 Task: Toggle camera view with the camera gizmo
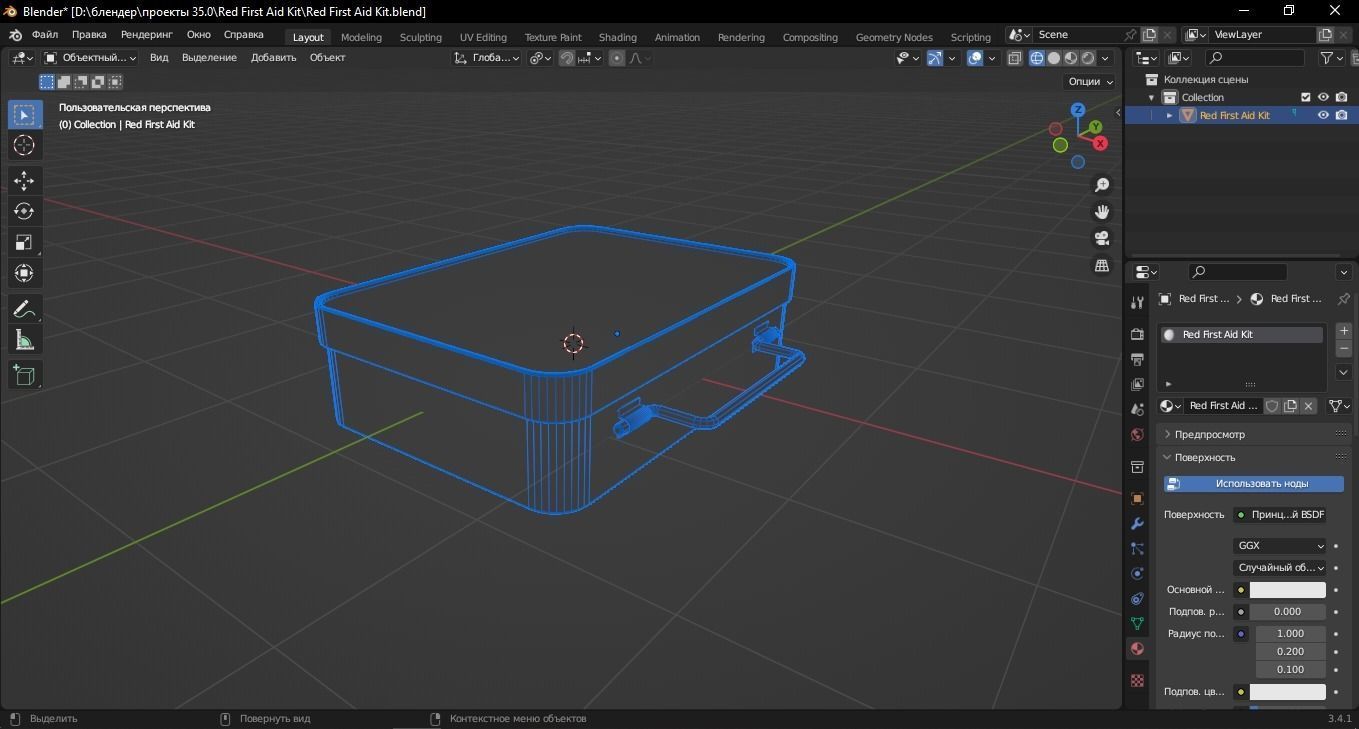pyautogui.click(x=1102, y=239)
